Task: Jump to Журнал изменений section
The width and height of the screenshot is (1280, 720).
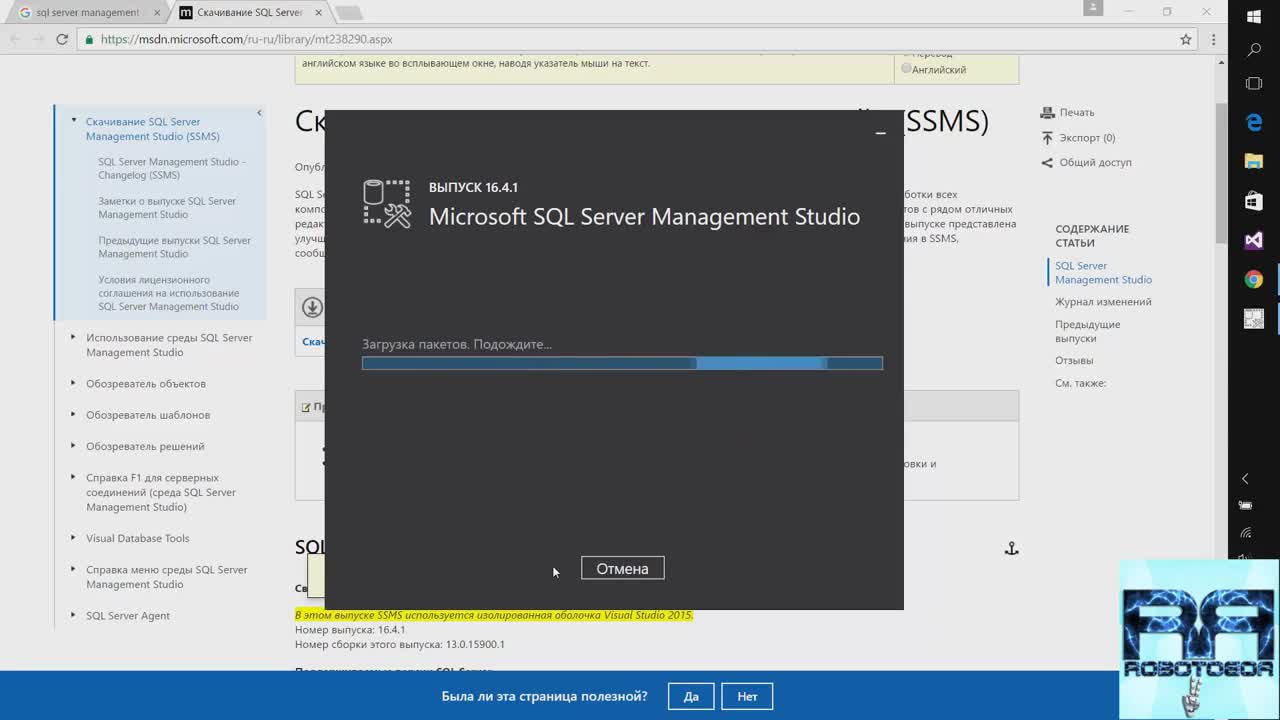Action: coord(1103,301)
